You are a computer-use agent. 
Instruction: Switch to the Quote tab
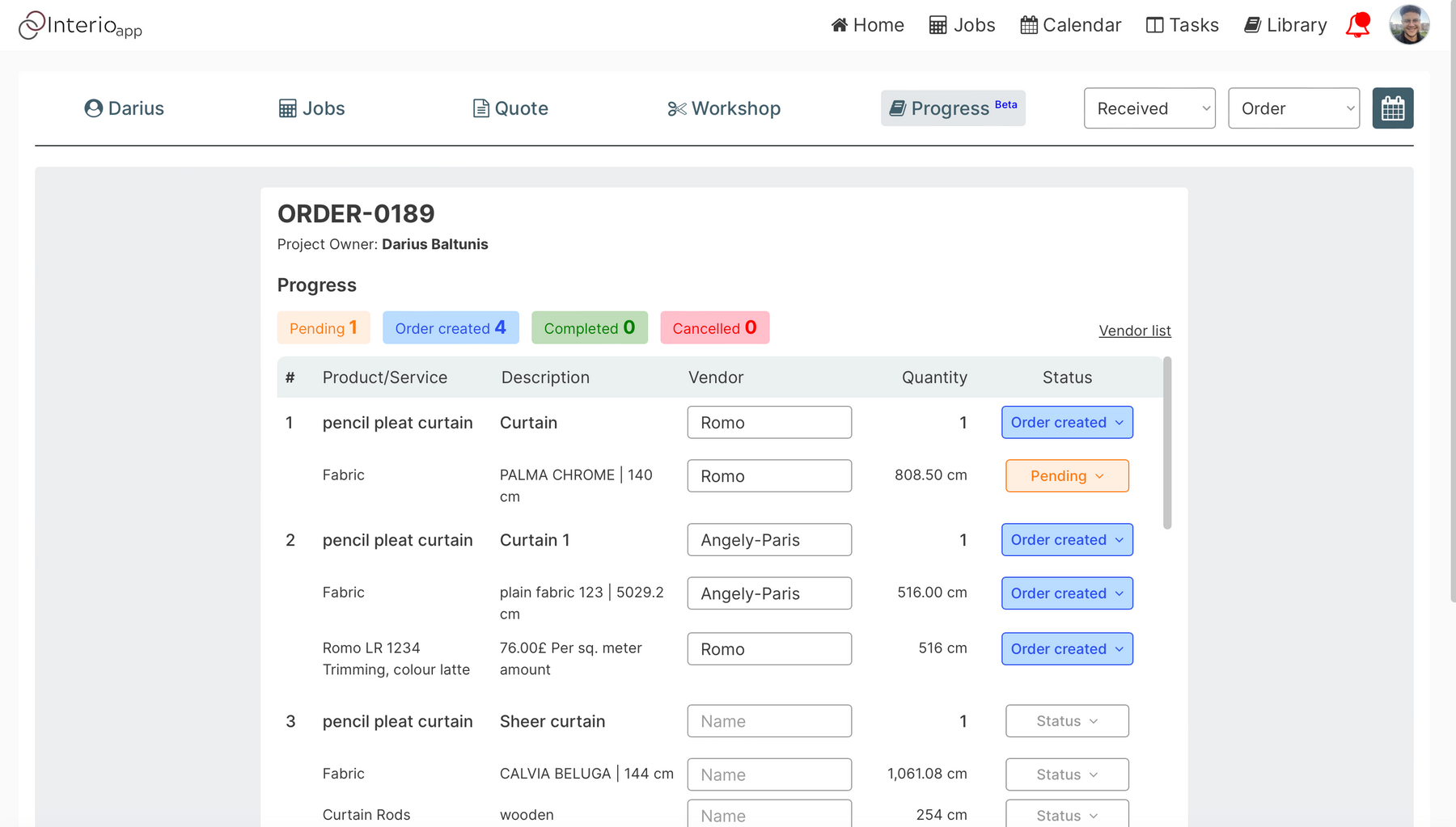[510, 108]
